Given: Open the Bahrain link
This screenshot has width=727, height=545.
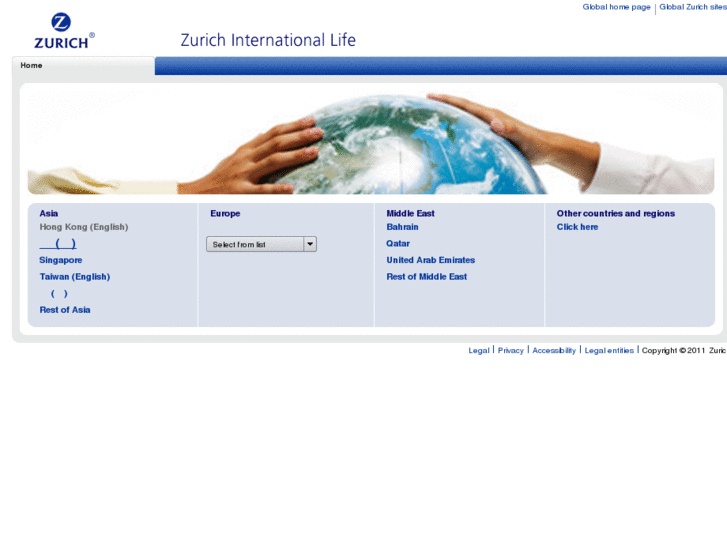Looking at the screenshot, I should 402,227.
